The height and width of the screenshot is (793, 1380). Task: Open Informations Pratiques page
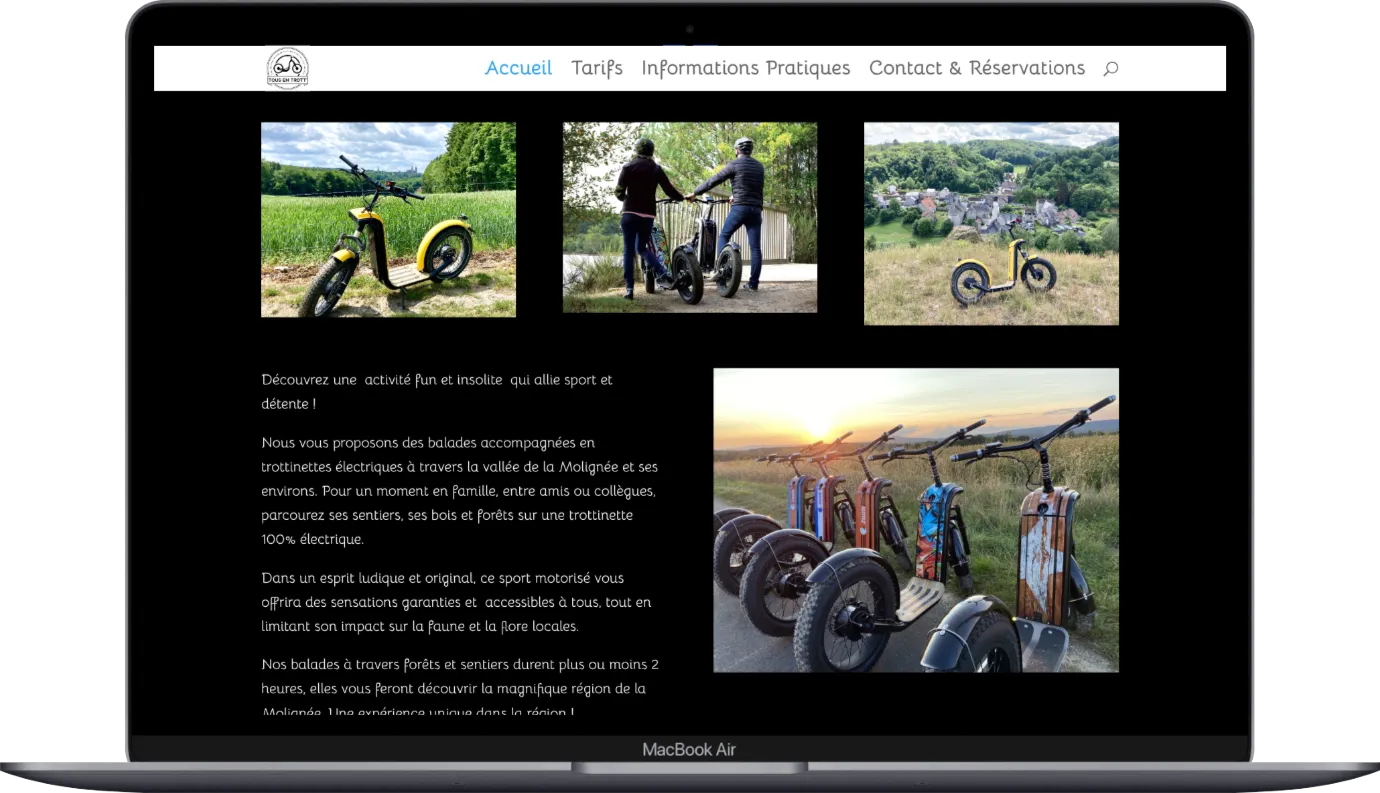point(746,68)
